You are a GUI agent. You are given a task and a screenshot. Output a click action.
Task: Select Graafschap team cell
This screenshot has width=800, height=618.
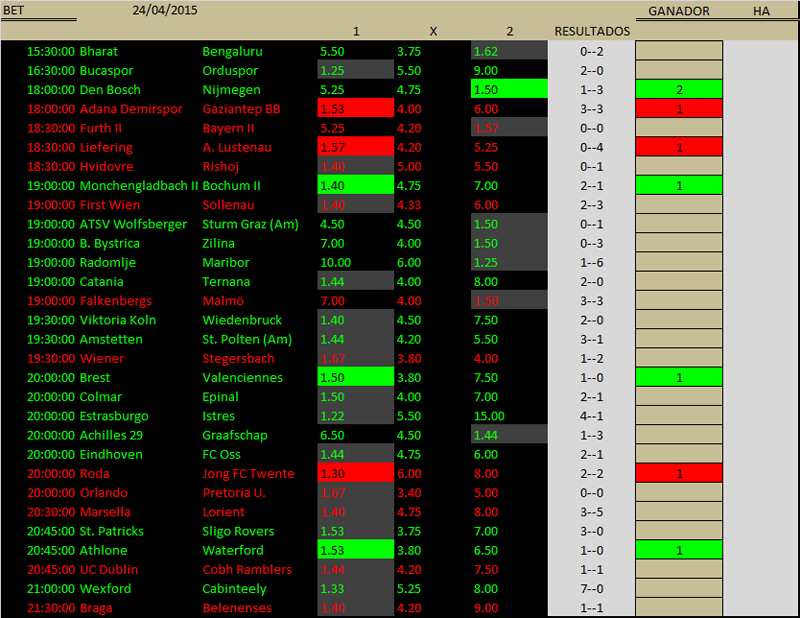click(235, 435)
